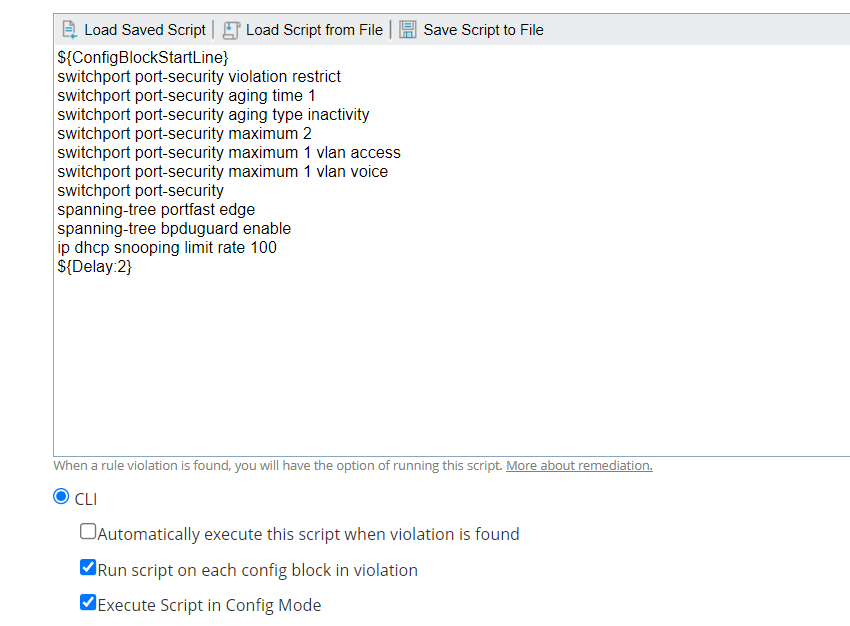Enable automatically execute script on violation checkbox
This screenshot has height=626, width=850.
point(88,533)
